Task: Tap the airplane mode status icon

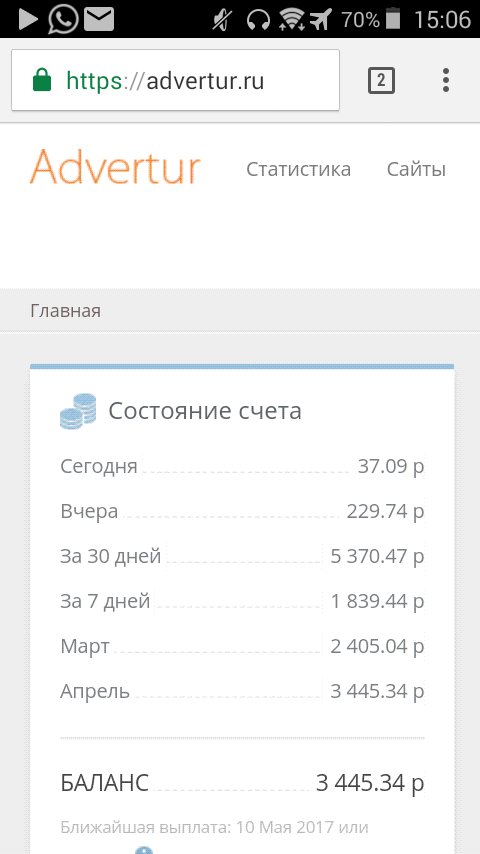Action: click(321, 20)
